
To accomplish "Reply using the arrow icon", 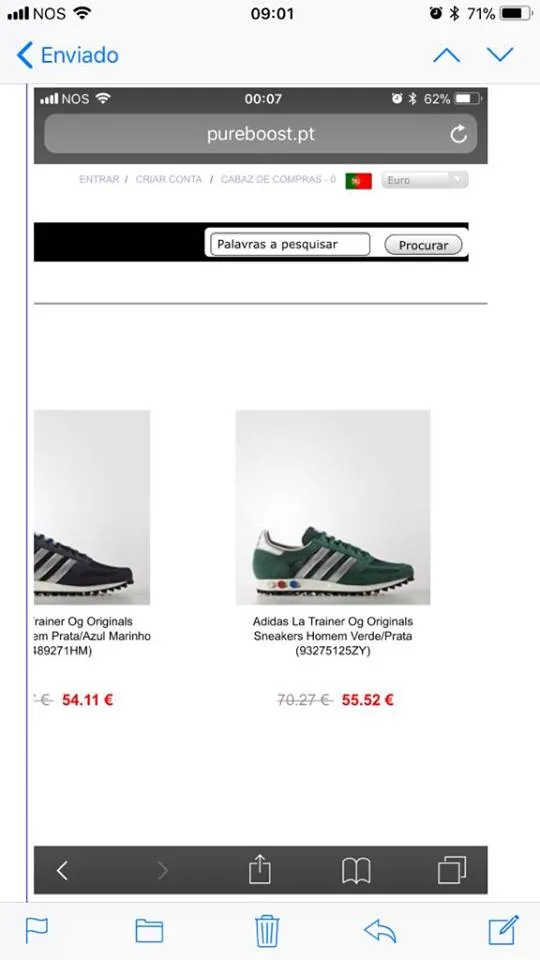I will pos(380,931).
